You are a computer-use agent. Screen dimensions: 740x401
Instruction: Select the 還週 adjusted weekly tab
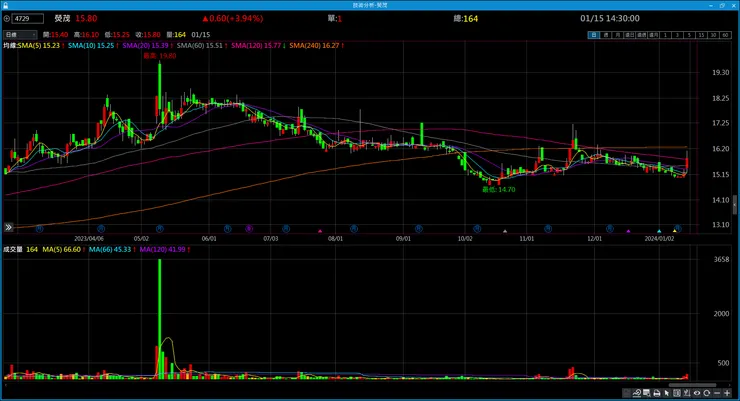[x=642, y=35]
